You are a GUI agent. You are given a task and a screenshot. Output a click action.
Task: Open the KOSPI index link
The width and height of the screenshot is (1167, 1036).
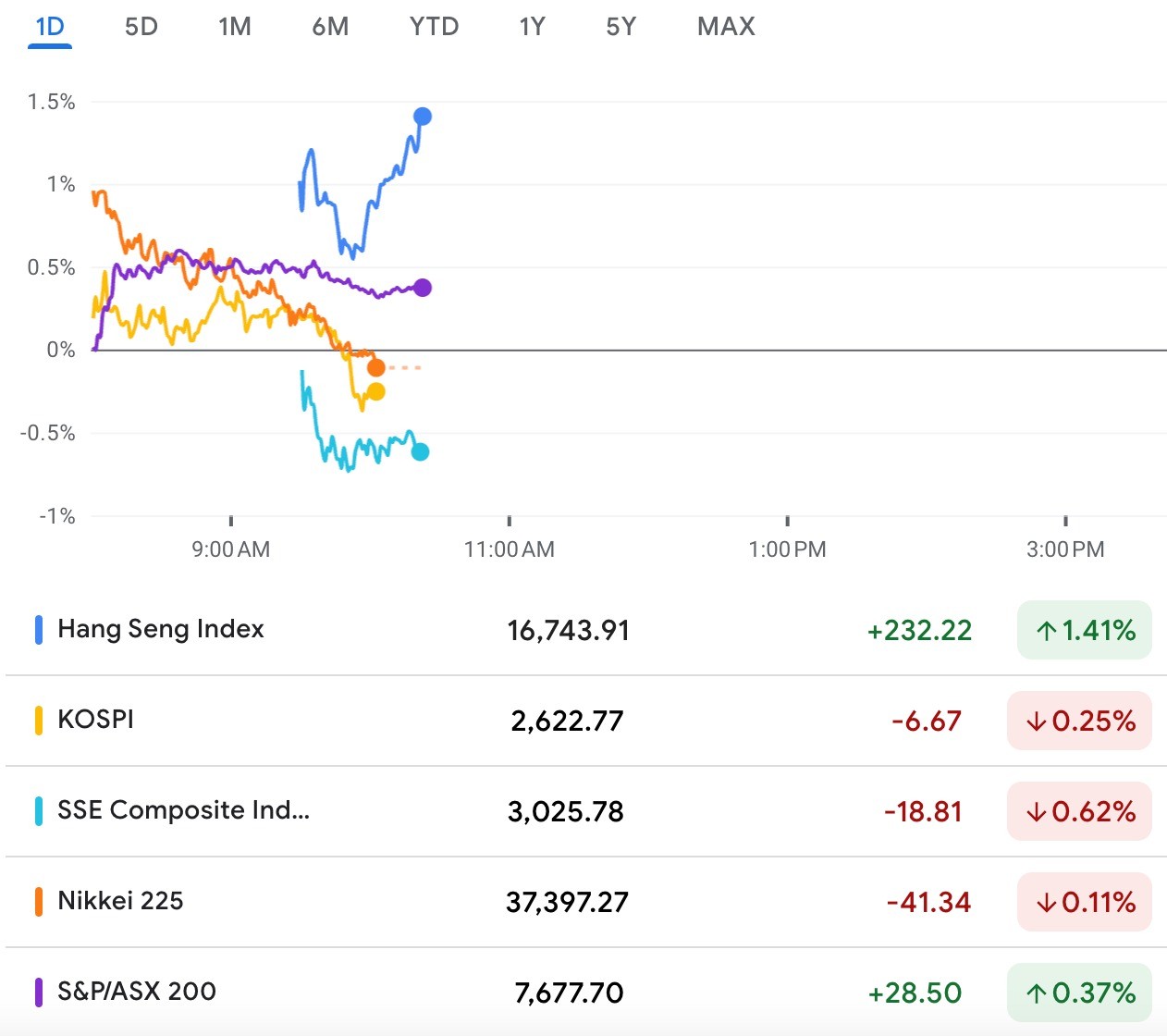95,720
